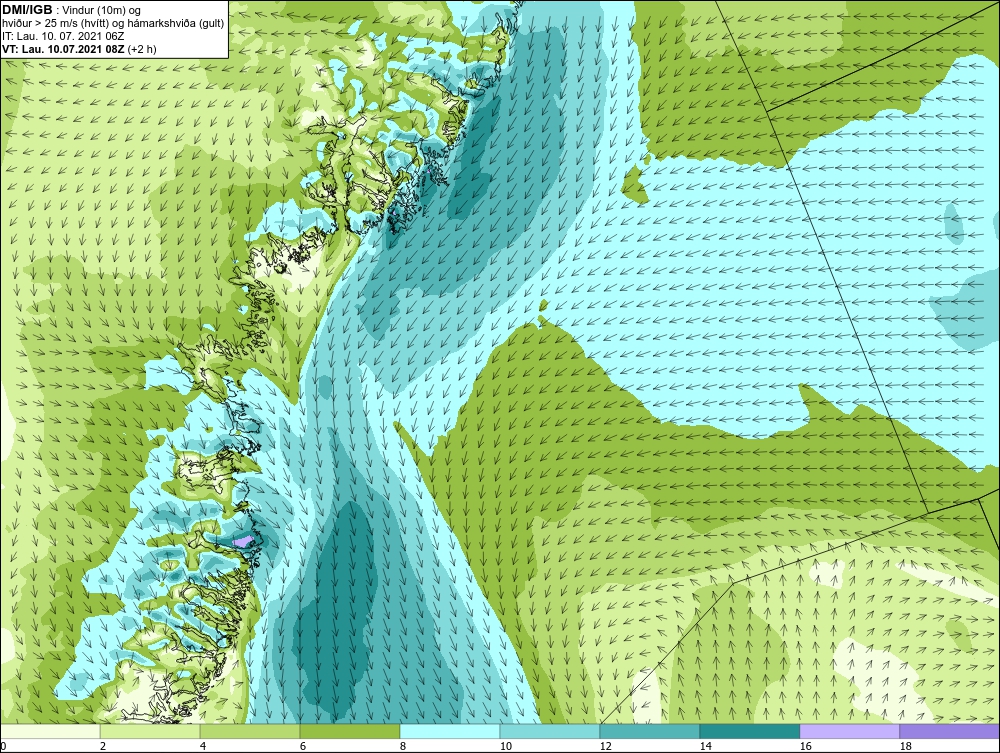
Task: Click the 8–10 m/s legend color swatch
Action: [450, 731]
